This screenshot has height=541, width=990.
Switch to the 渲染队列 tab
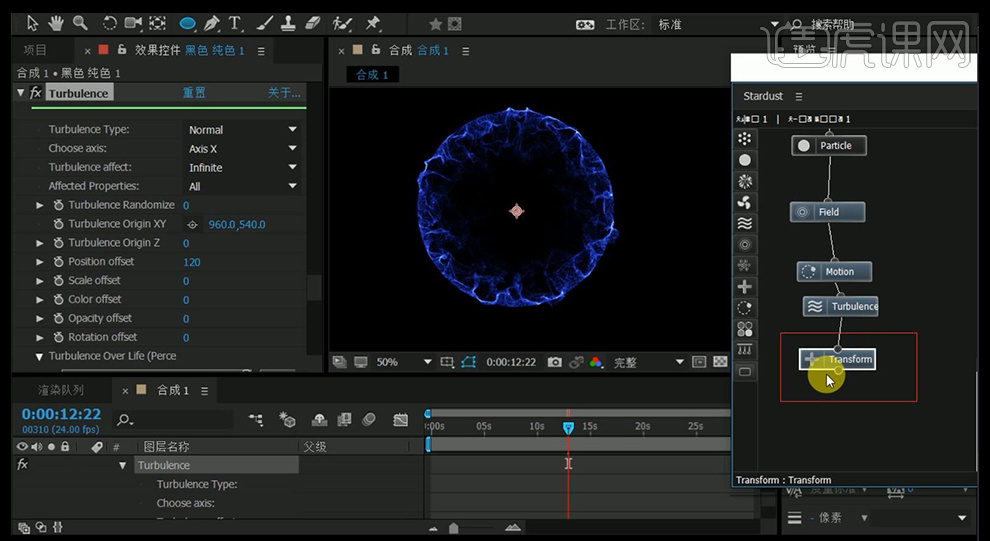[61, 390]
